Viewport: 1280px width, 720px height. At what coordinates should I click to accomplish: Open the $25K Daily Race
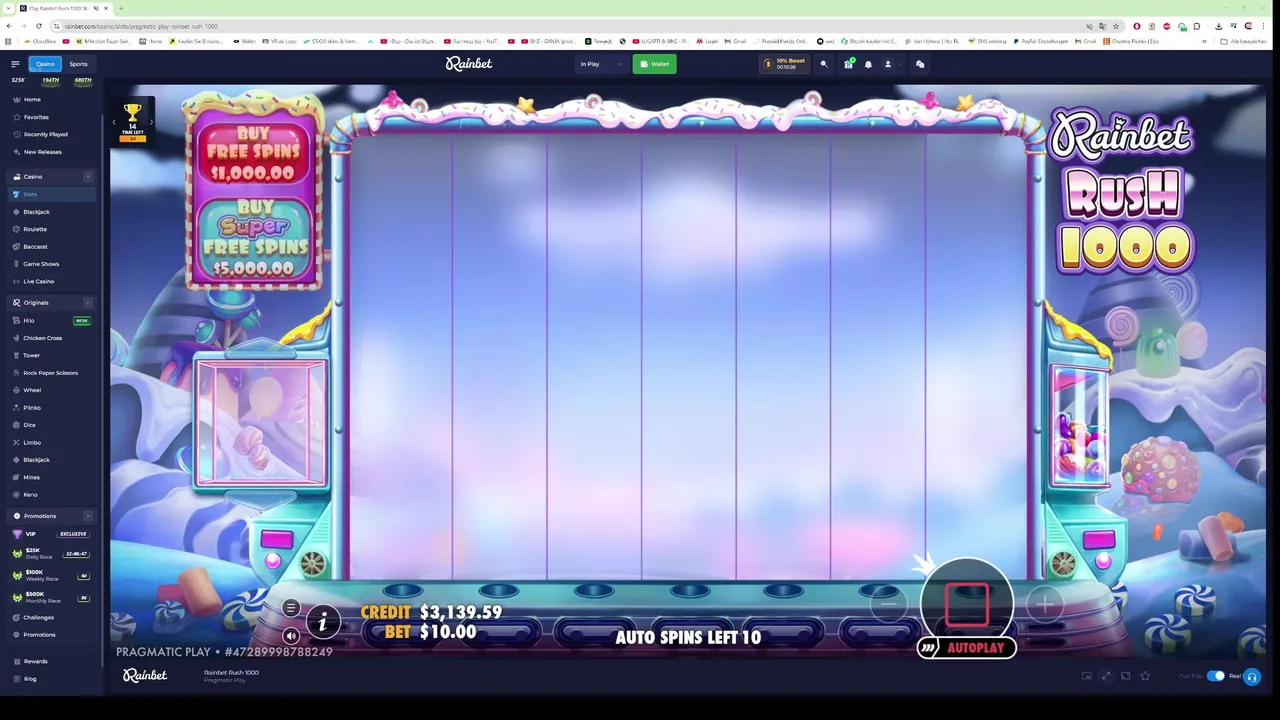click(x=52, y=553)
